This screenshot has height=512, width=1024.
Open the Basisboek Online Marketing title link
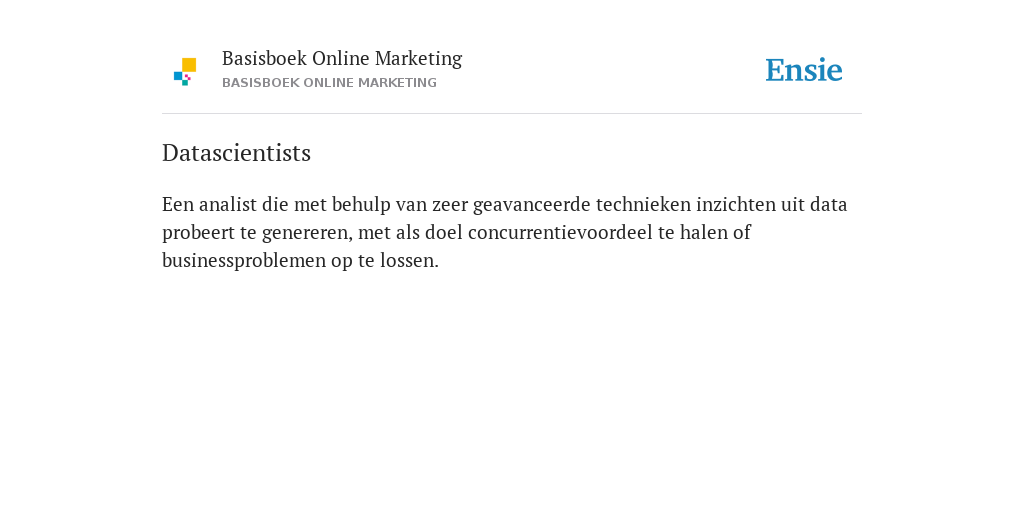point(342,59)
